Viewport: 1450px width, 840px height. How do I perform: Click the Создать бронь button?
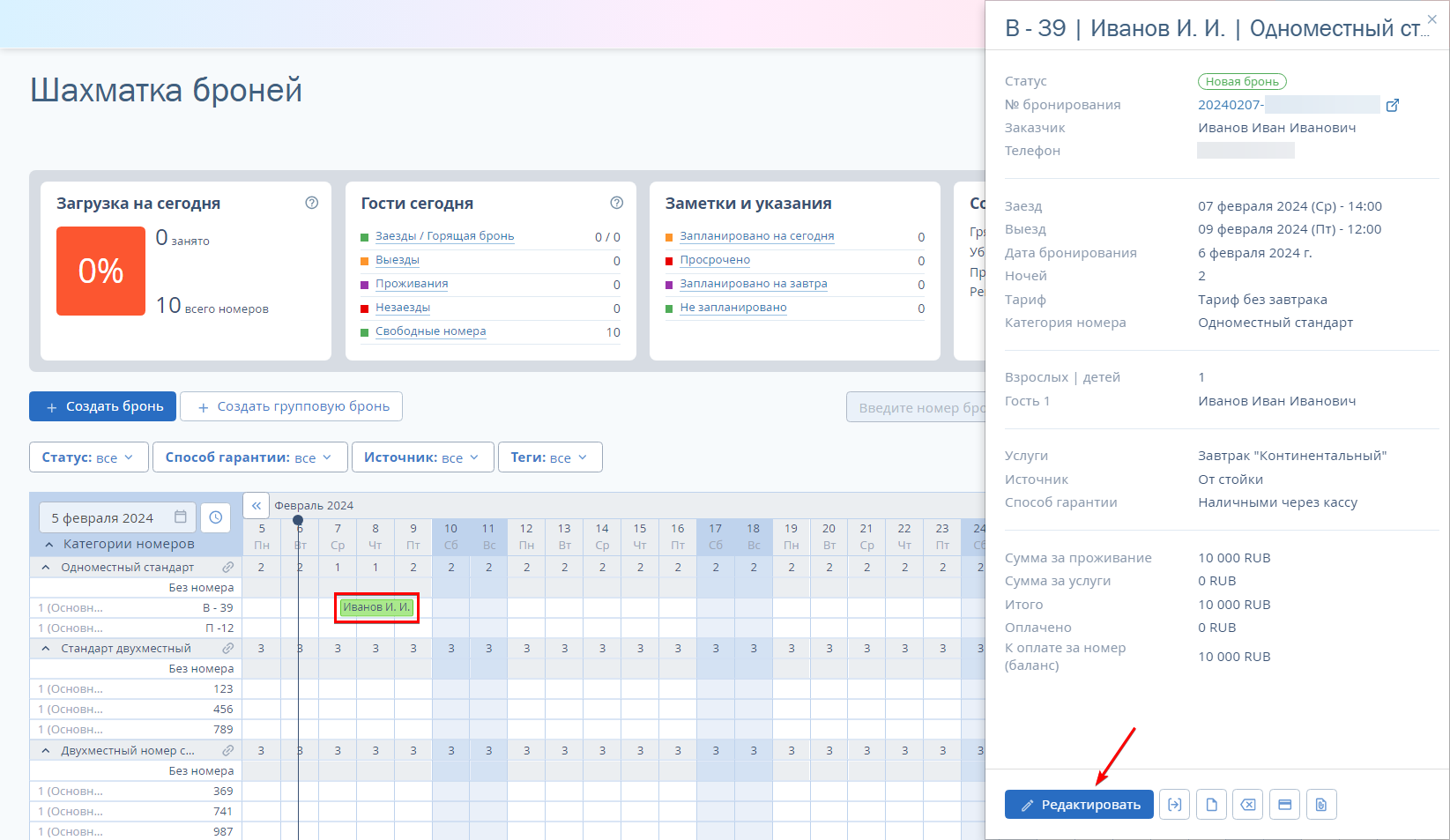[102, 406]
